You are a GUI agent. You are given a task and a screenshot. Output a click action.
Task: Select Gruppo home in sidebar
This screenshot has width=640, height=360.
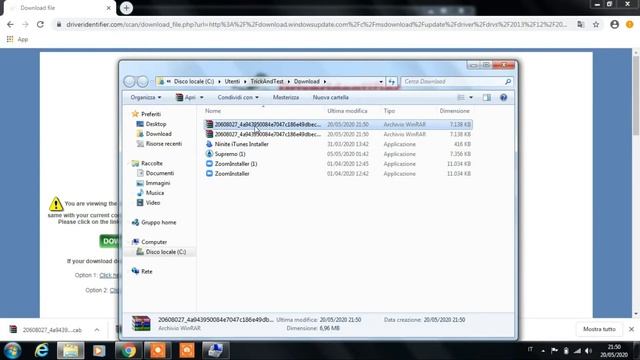pos(158,222)
